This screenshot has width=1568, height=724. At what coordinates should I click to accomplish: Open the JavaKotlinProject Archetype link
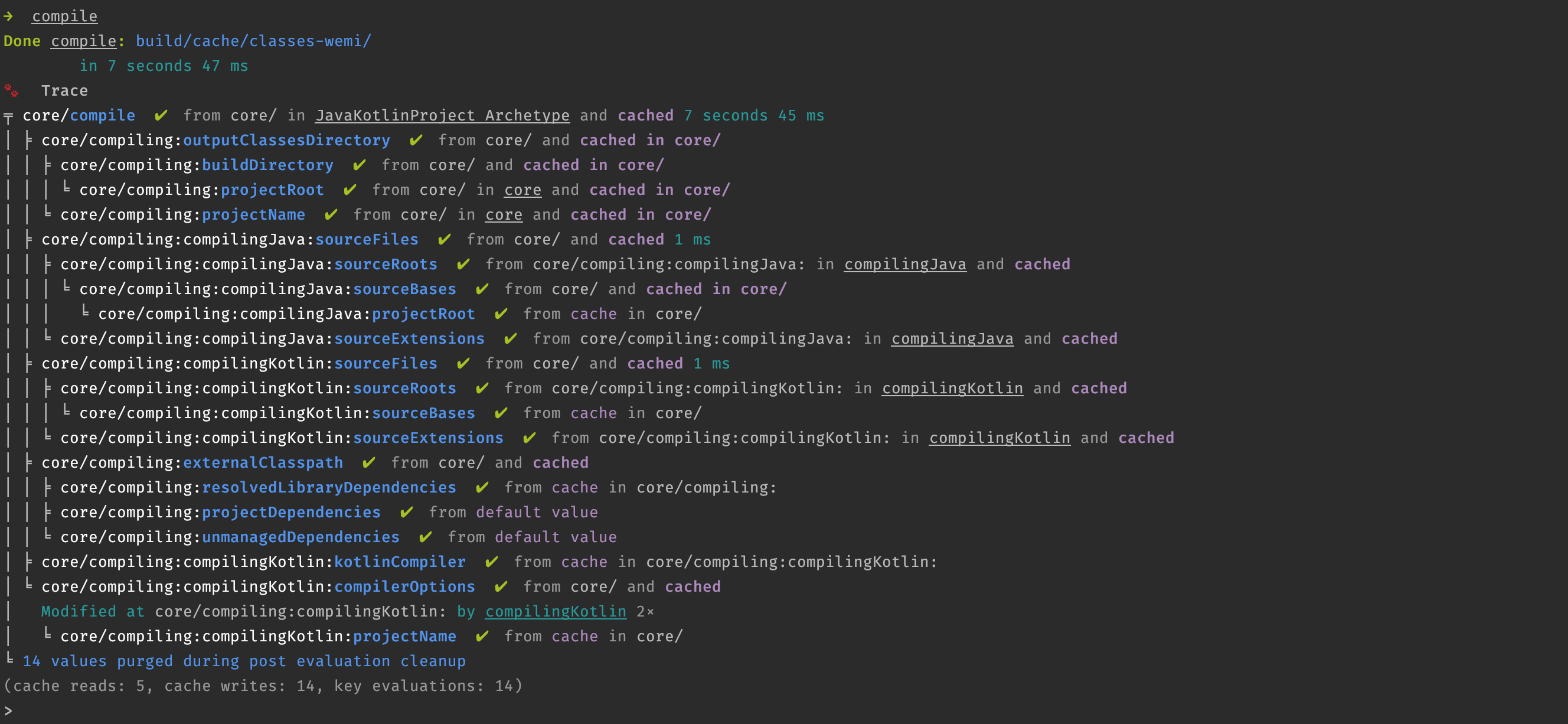pos(442,115)
